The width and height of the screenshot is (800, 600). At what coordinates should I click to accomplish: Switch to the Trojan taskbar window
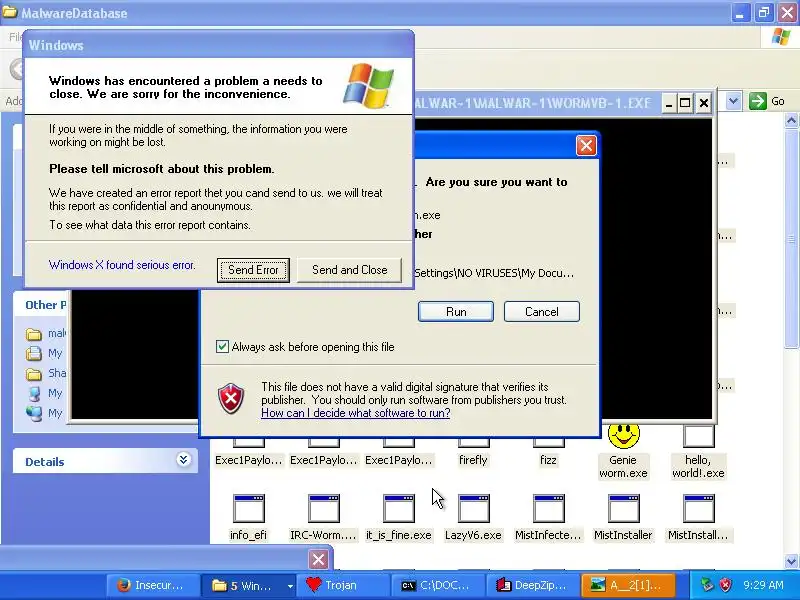click(343, 585)
